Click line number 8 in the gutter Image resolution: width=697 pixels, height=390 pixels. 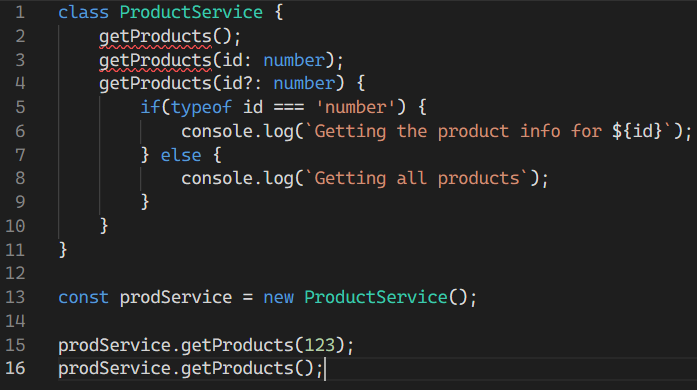[x=20, y=178]
